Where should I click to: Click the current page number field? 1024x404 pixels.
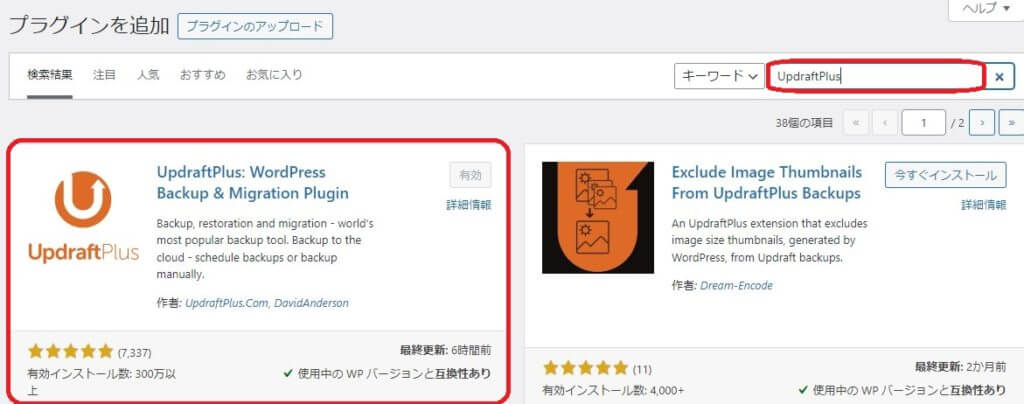point(923,122)
